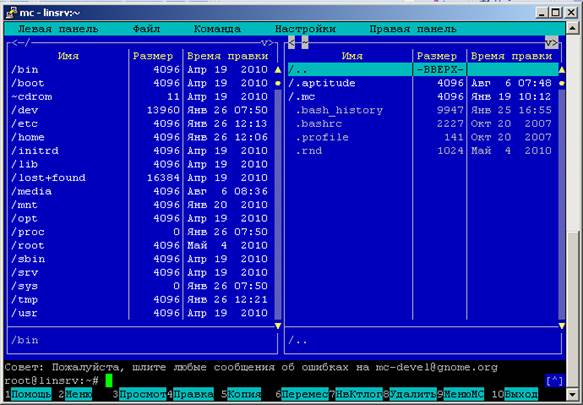The image size is (583, 405).
Task: Click the 5 Копия function key
Action: [x=241, y=394]
